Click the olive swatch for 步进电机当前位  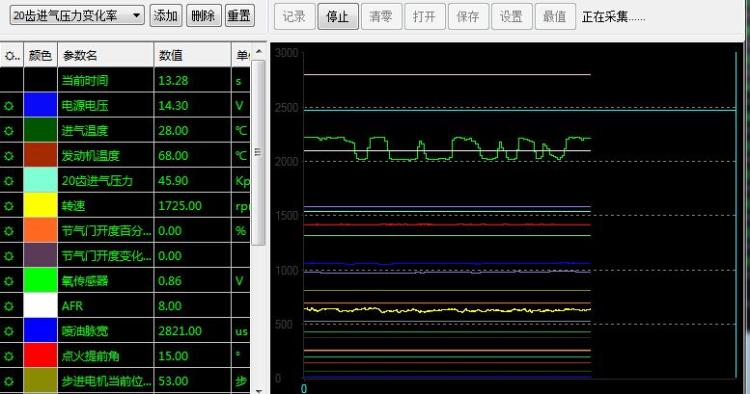point(40,381)
